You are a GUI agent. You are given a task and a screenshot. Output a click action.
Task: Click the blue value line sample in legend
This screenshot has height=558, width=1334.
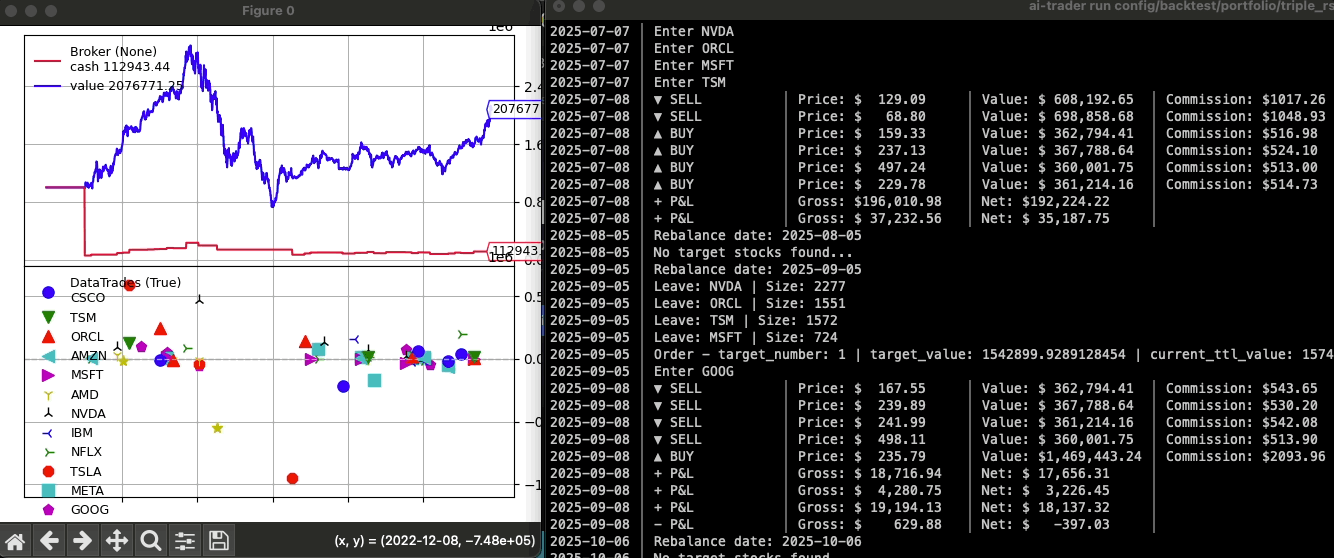[x=49, y=86]
